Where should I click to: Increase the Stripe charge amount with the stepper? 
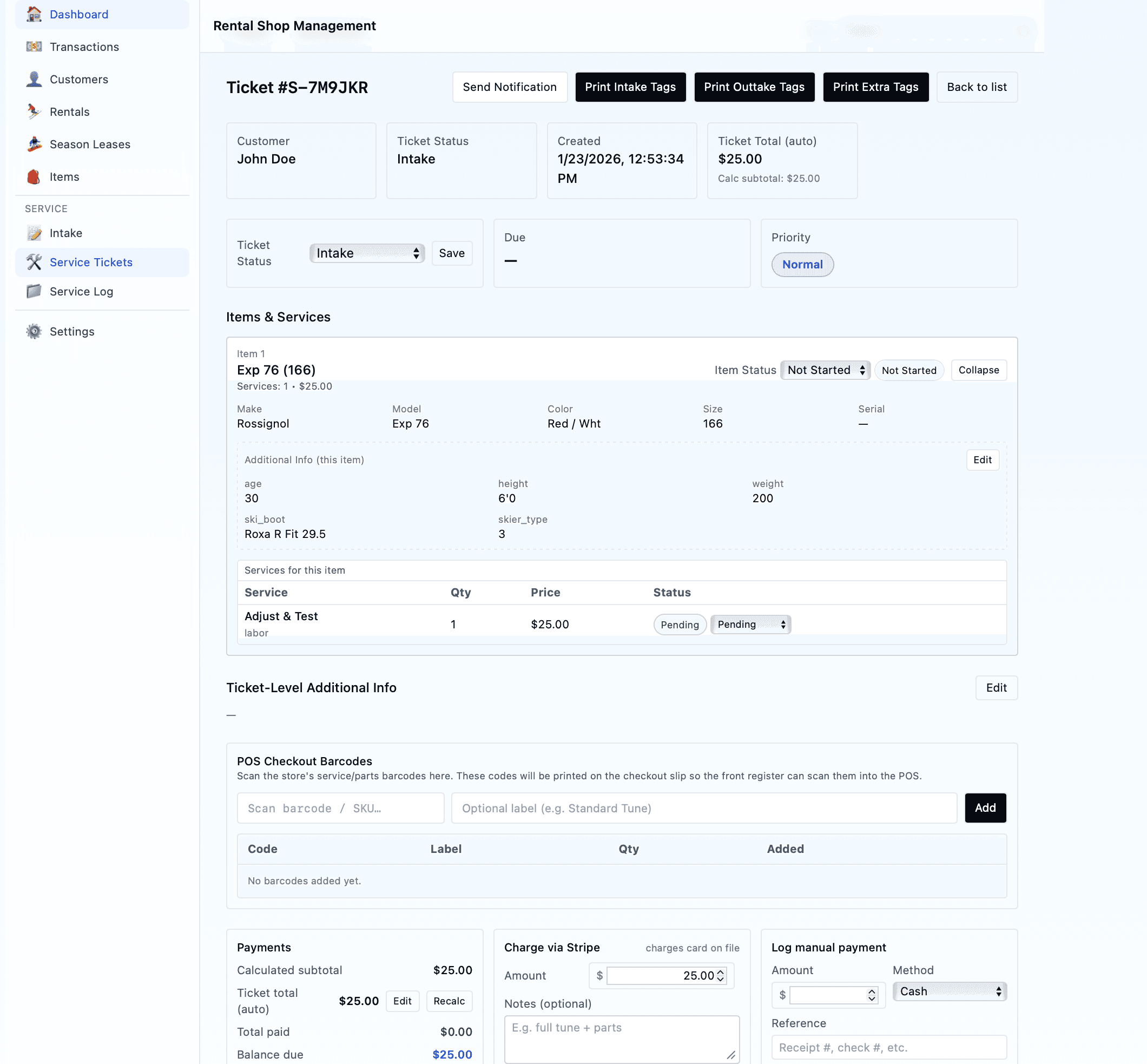click(720, 973)
